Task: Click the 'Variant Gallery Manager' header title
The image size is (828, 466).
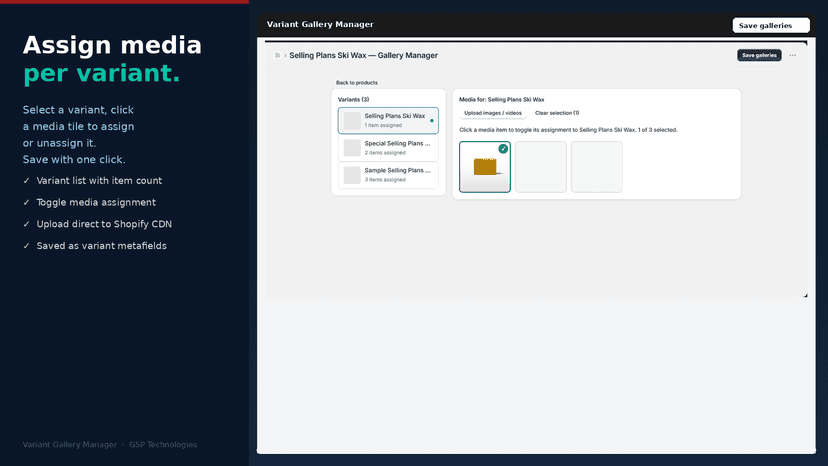Action: click(320, 24)
